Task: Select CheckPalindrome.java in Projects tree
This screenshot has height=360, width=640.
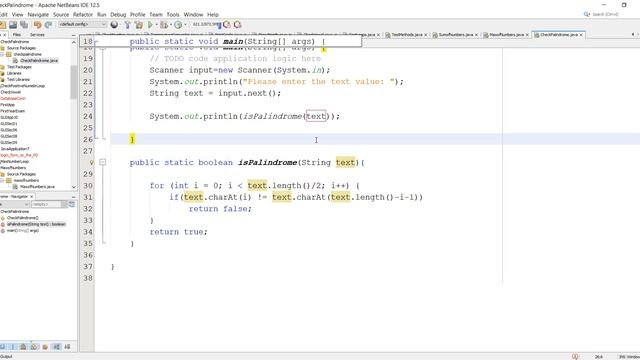Action: pyautogui.click(x=39, y=61)
